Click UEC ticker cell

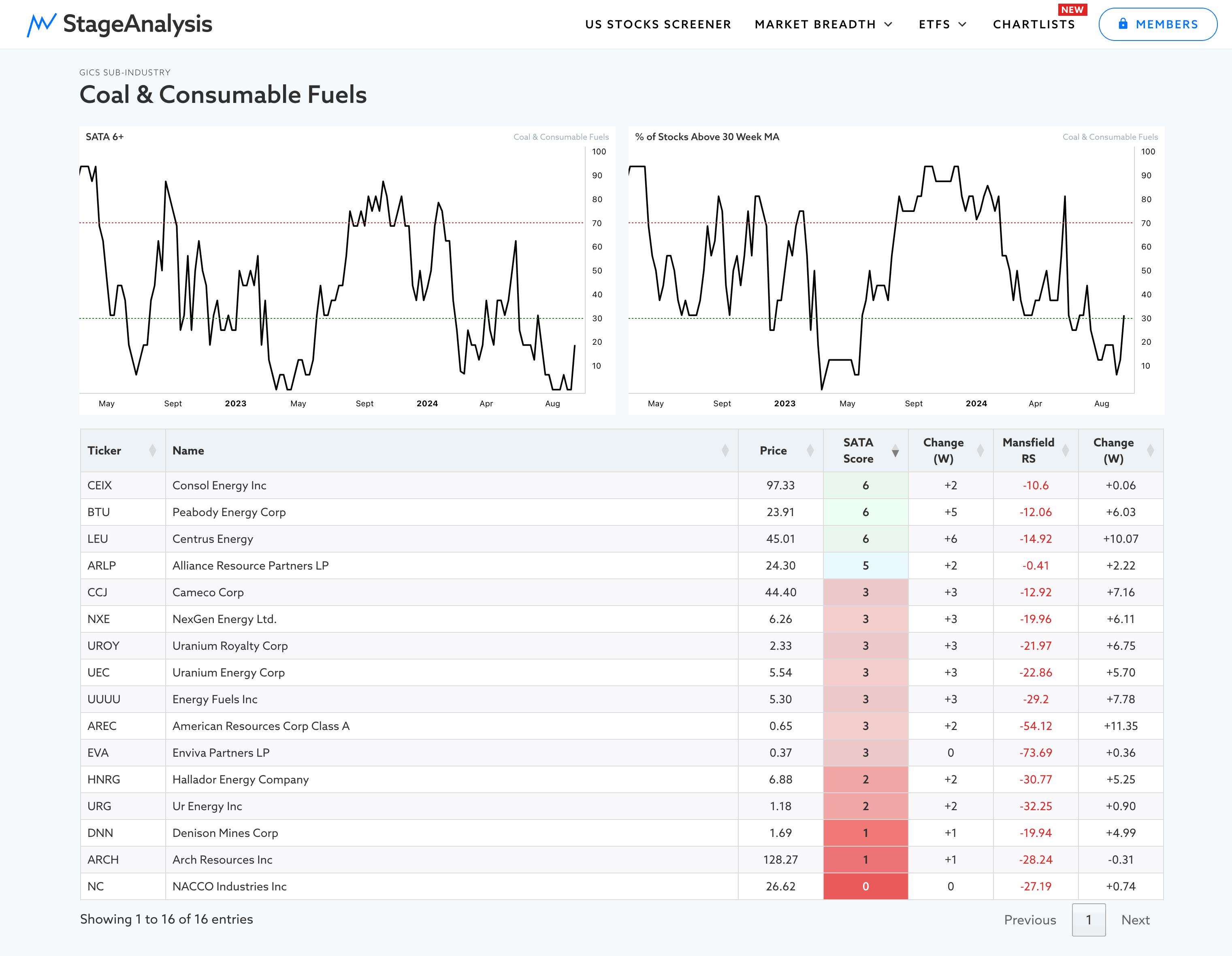point(123,673)
